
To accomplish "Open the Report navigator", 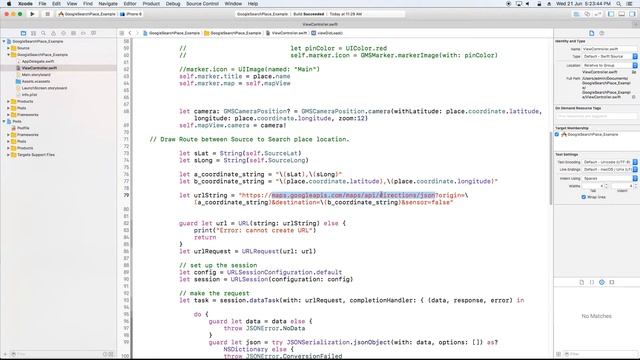I will tap(93, 33).
